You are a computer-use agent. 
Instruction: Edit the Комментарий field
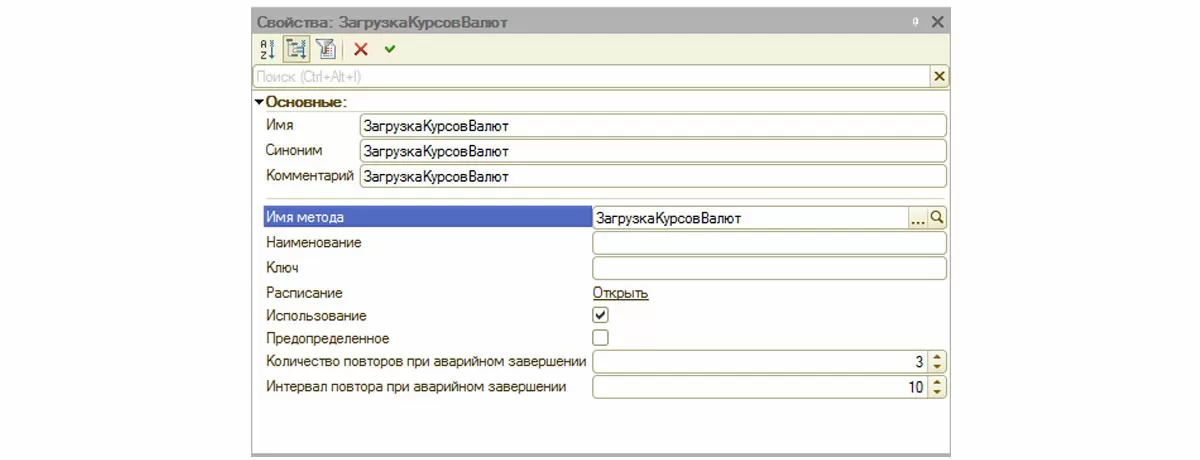[x=652, y=176]
